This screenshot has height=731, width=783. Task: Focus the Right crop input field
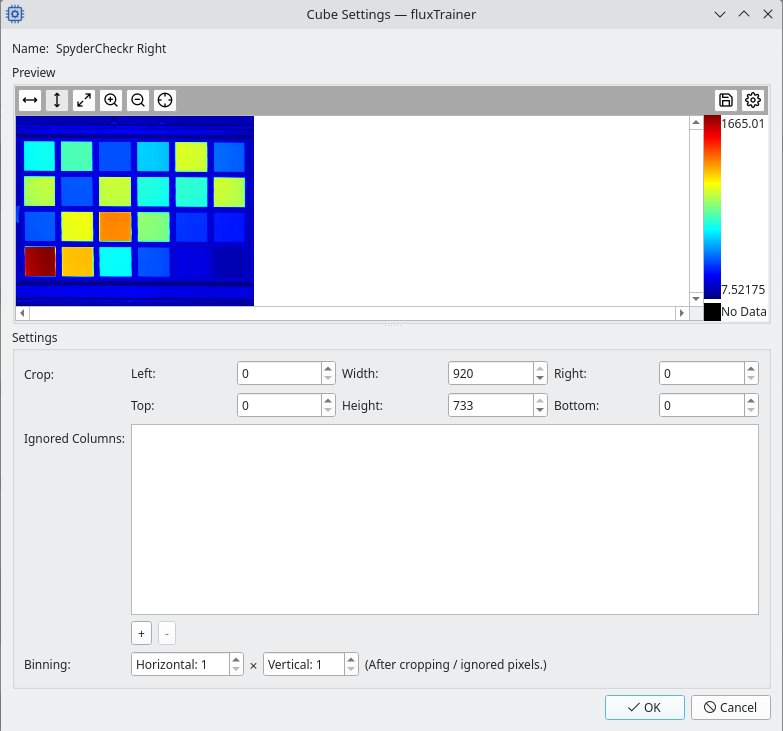click(702, 373)
